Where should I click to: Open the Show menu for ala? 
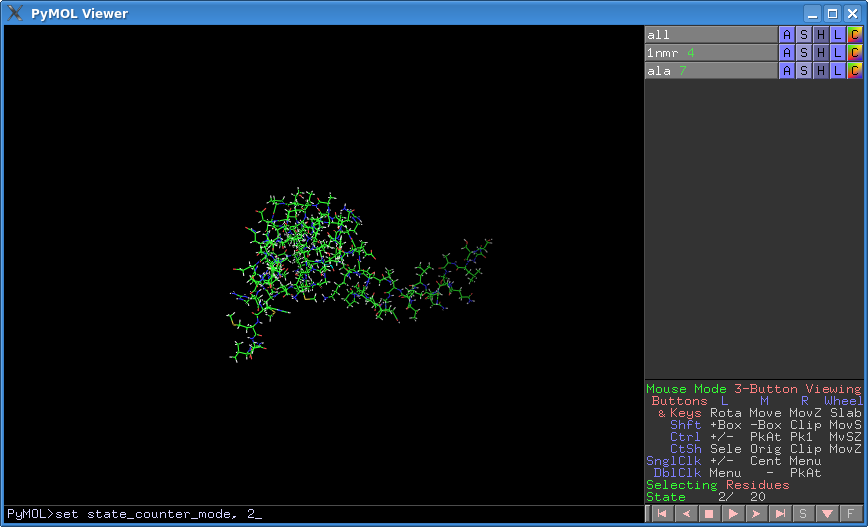(803, 71)
